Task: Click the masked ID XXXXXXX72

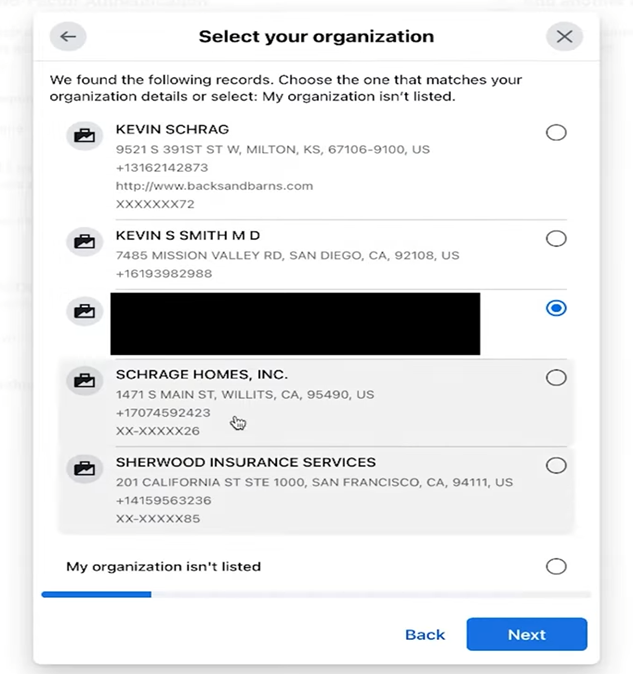Action: [155, 204]
